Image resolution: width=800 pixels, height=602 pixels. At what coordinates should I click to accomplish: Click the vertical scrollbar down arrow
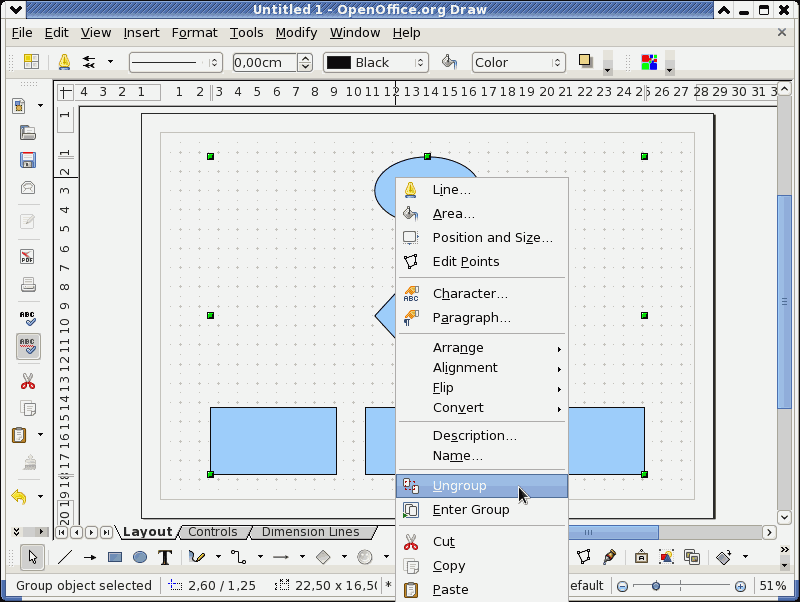pyautogui.click(x=784, y=517)
